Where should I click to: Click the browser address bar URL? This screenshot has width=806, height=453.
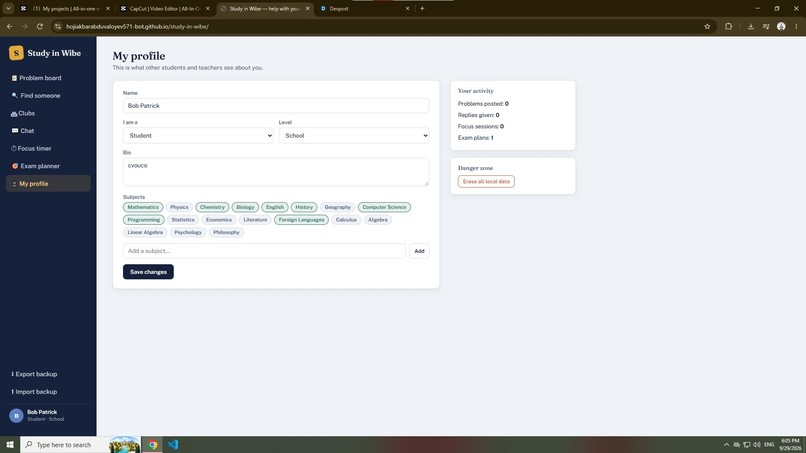point(137,26)
